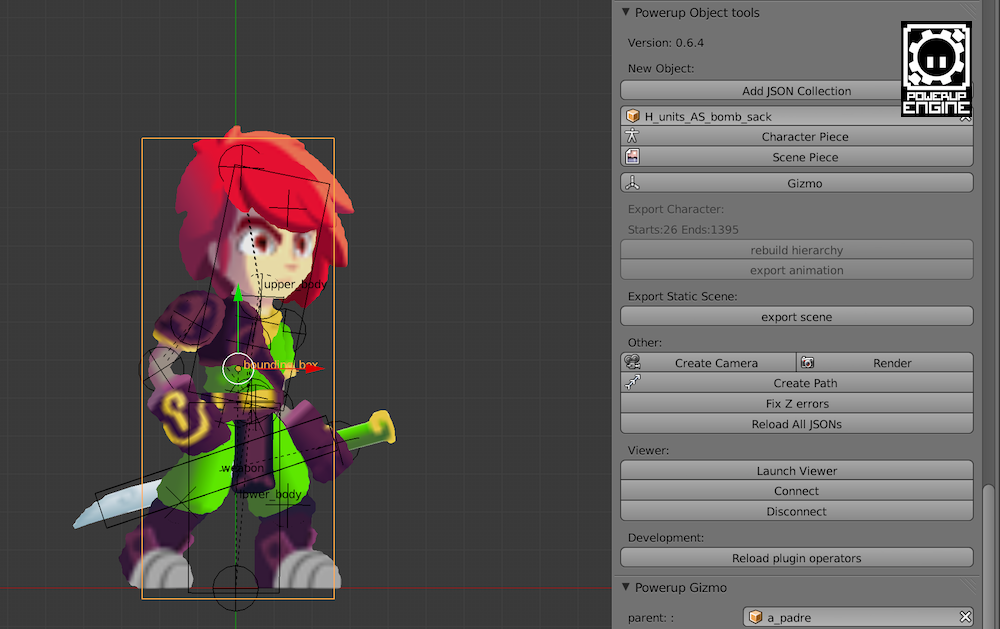Click the lower_body label in the viewport
The height and width of the screenshot is (629, 1000).
pyautogui.click(x=271, y=494)
